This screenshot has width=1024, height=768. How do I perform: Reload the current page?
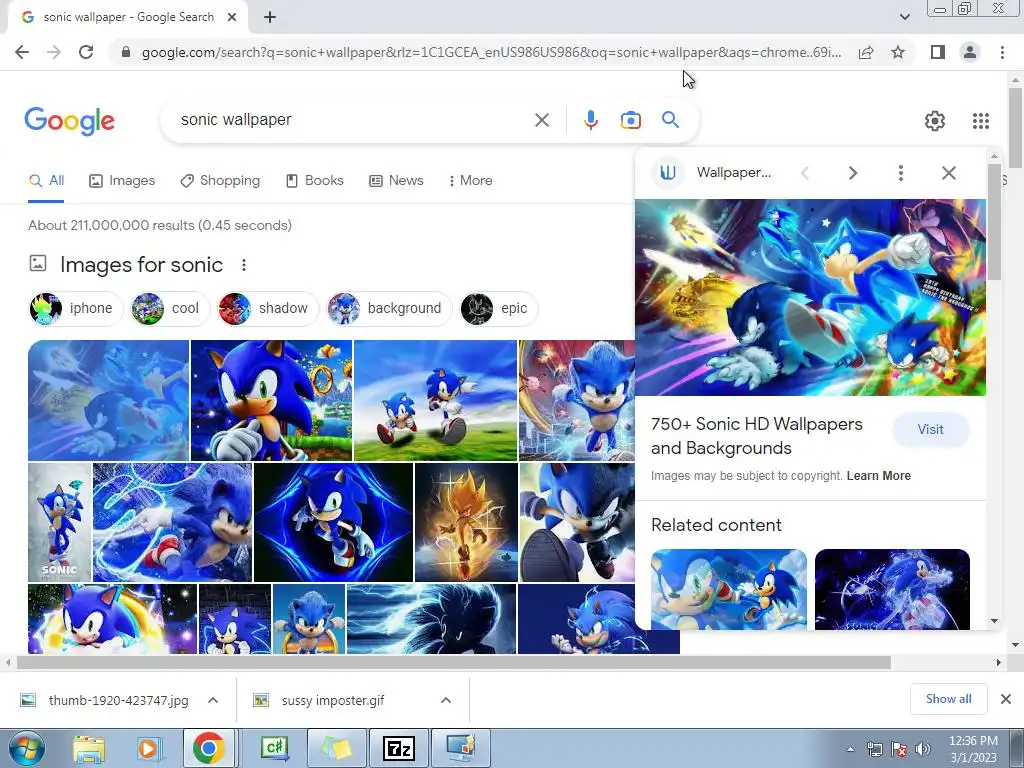(86, 52)
